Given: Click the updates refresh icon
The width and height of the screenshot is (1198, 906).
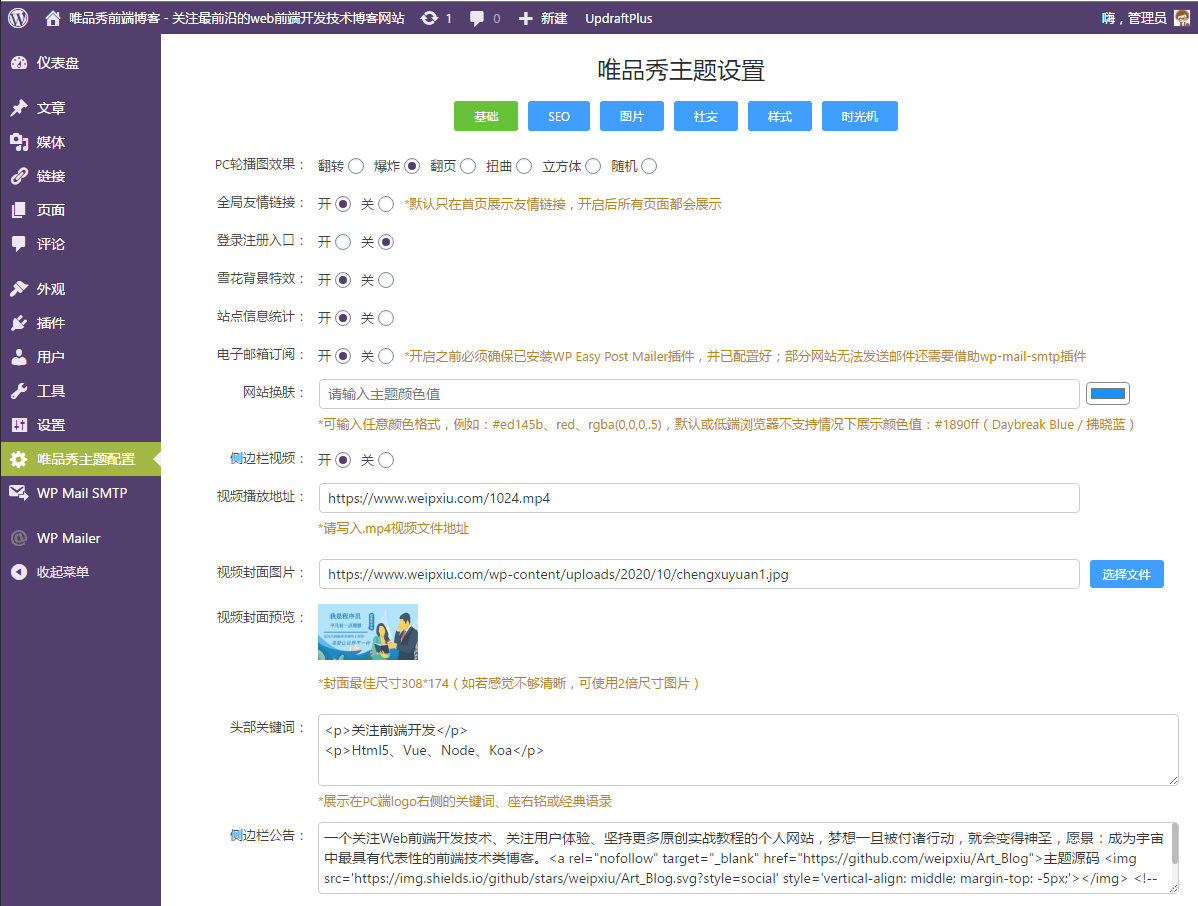Looking at the screenshot, I should click(429, 18).
